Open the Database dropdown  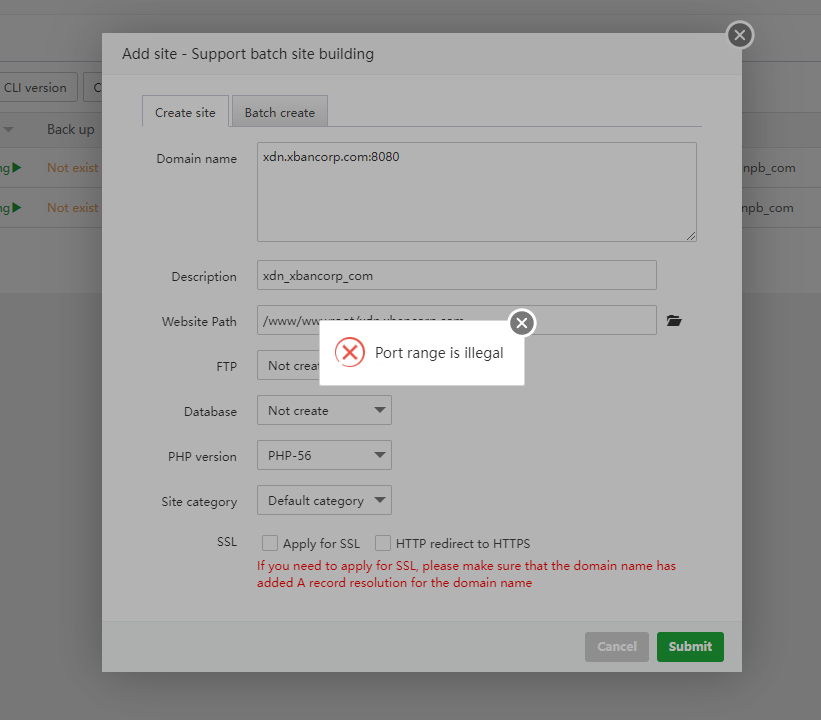click(324, 410)
